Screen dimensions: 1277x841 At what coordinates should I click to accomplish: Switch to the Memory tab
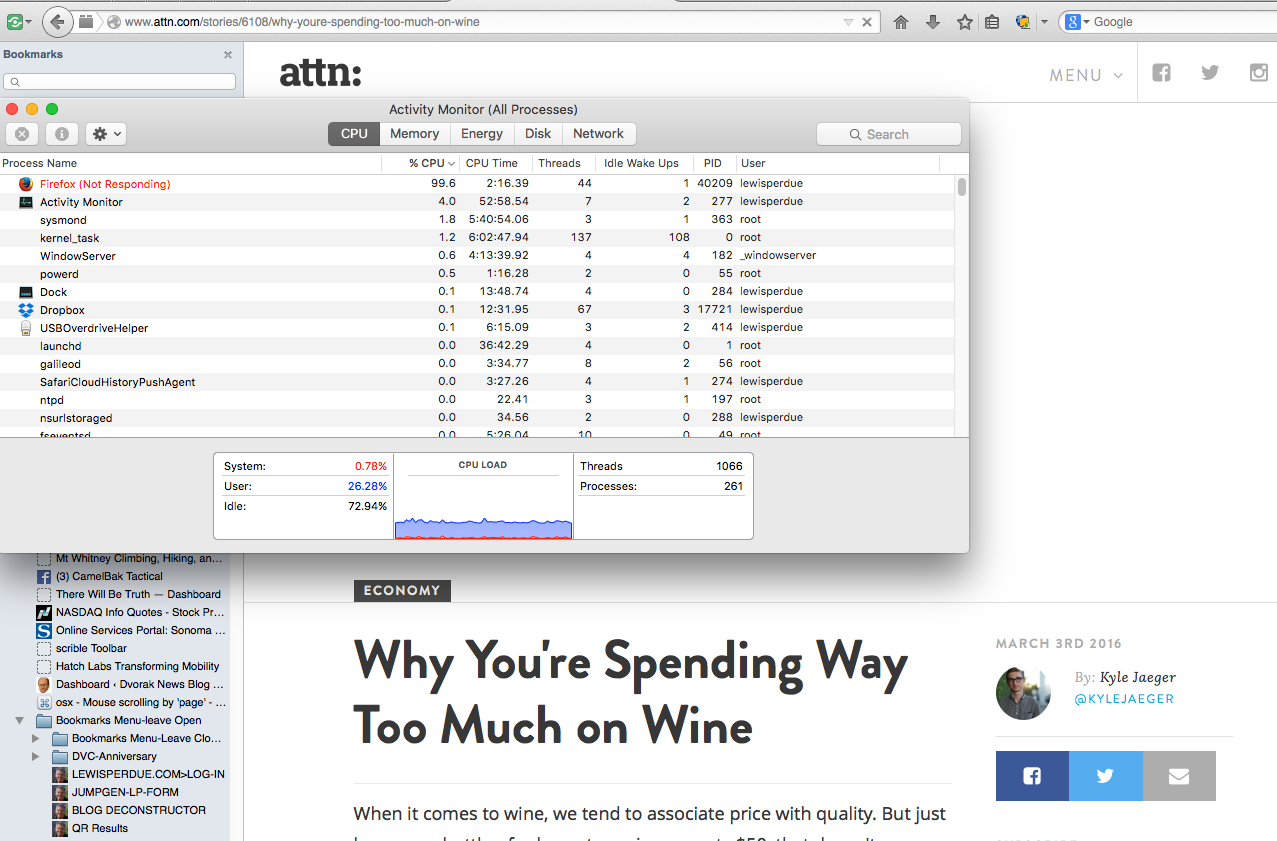click(x=414, y=134)
